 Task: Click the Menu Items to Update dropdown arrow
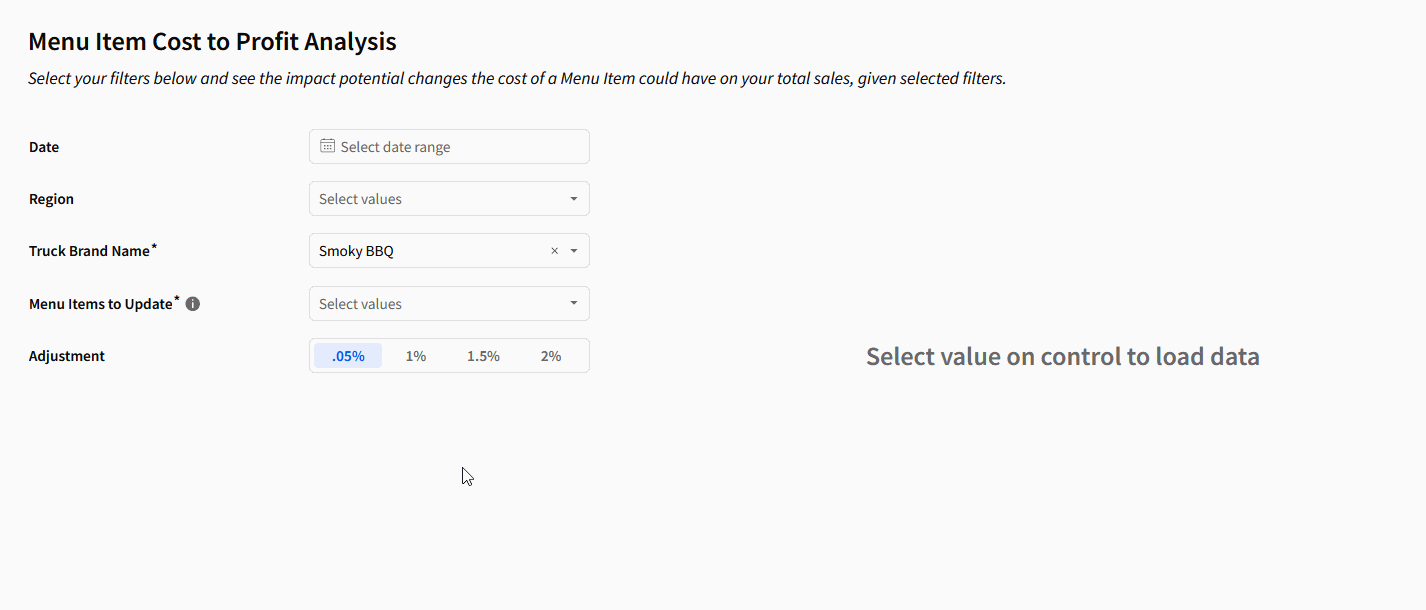tap(574, 304)
